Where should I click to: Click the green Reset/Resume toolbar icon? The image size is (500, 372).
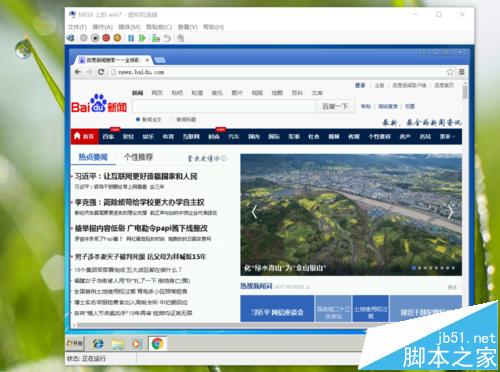point(142,38)
